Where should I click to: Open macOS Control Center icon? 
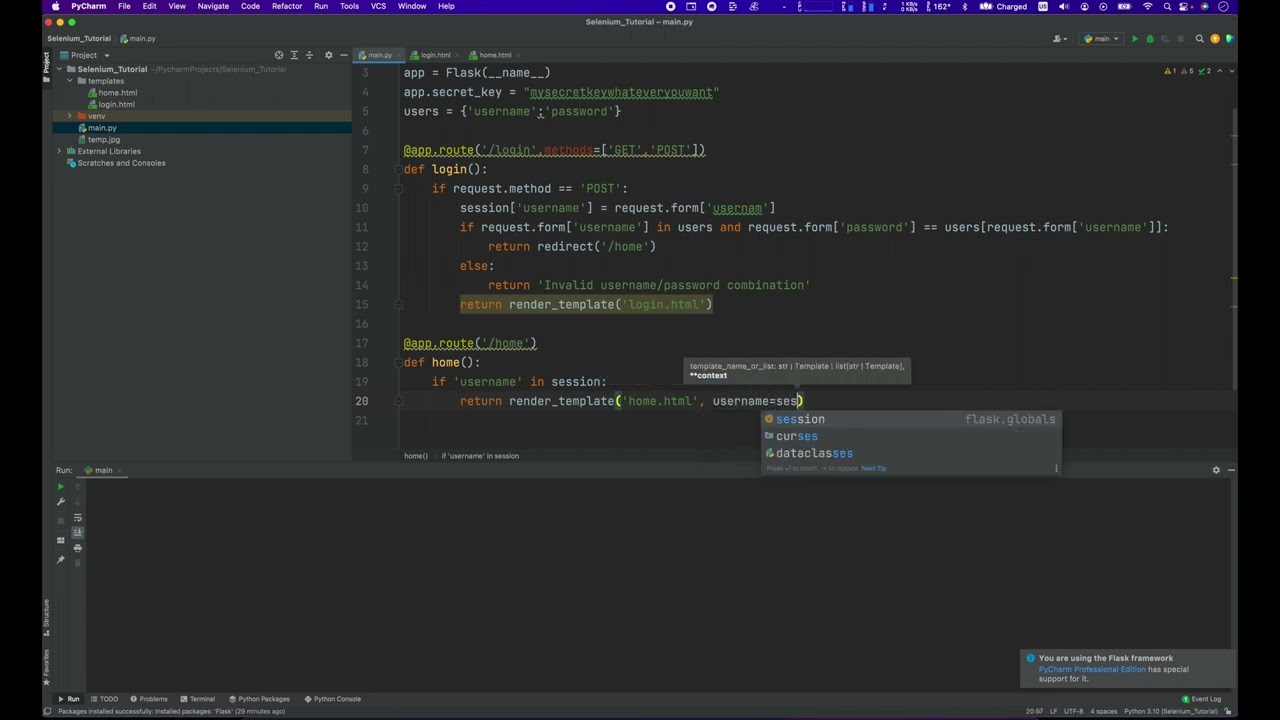tap(1185, 7)
